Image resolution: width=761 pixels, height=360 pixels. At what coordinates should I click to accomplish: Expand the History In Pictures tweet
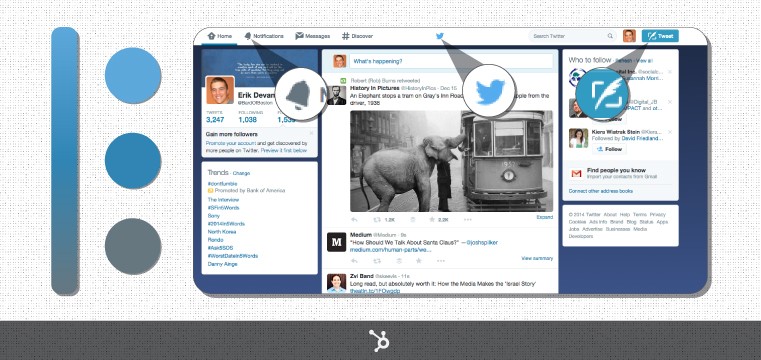[545, 217]
